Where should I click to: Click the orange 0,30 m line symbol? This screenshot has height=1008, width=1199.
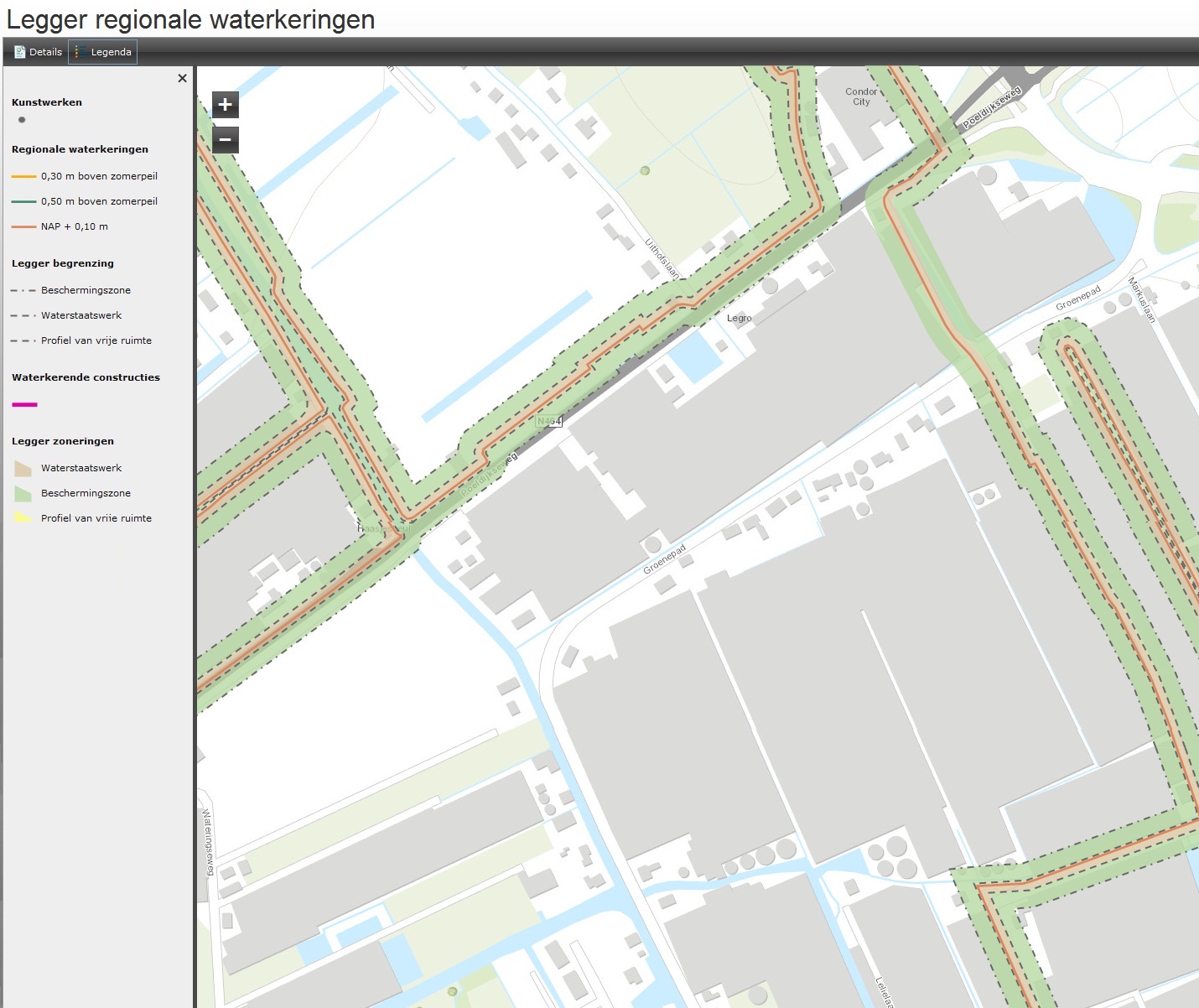click(23, 177)
